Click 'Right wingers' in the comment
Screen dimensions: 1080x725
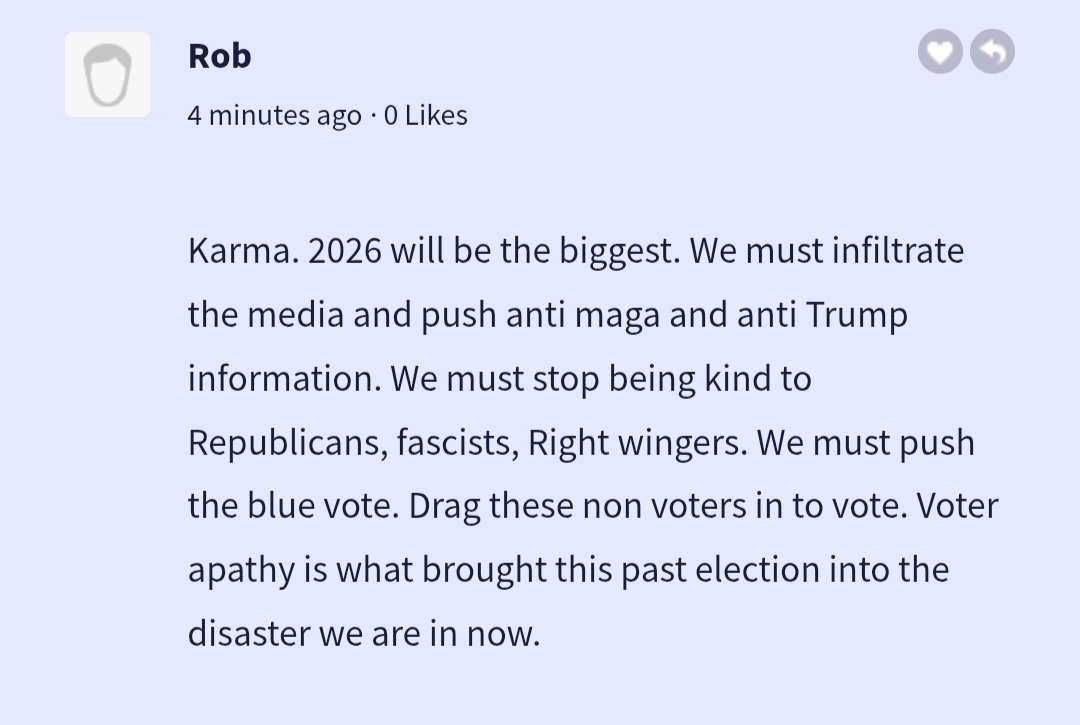(x=636, y=442)
